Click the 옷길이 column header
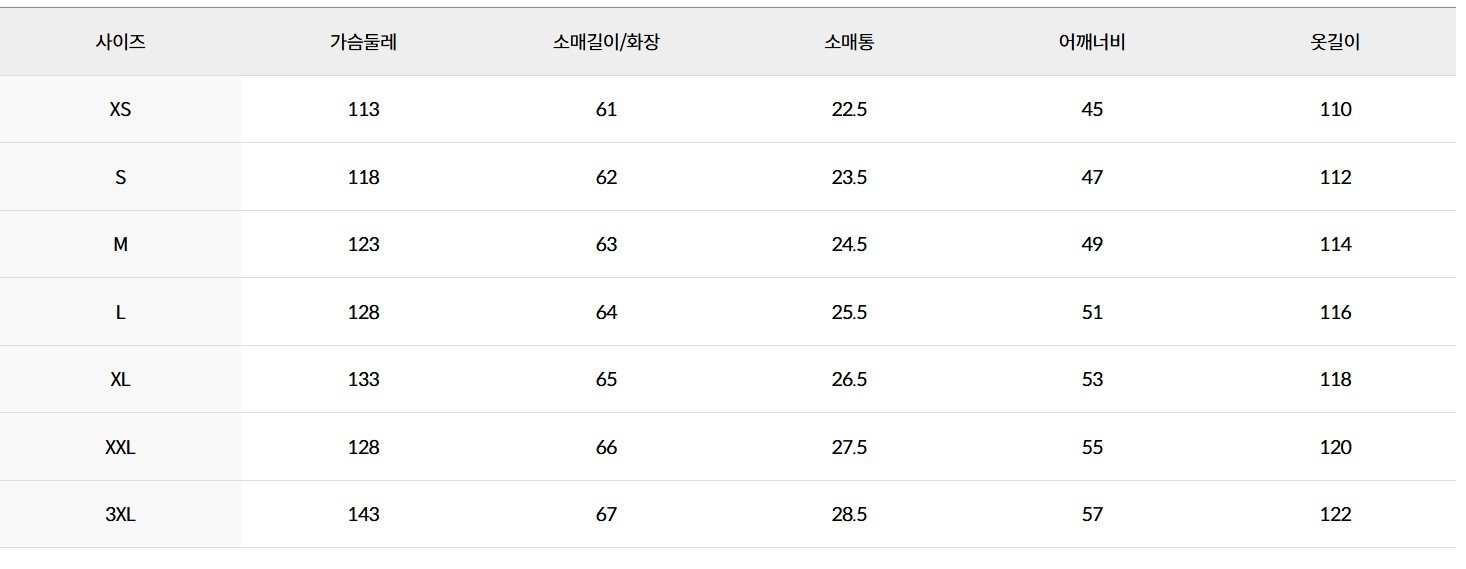This screenshot has width=1466, height=569. 1336,43
